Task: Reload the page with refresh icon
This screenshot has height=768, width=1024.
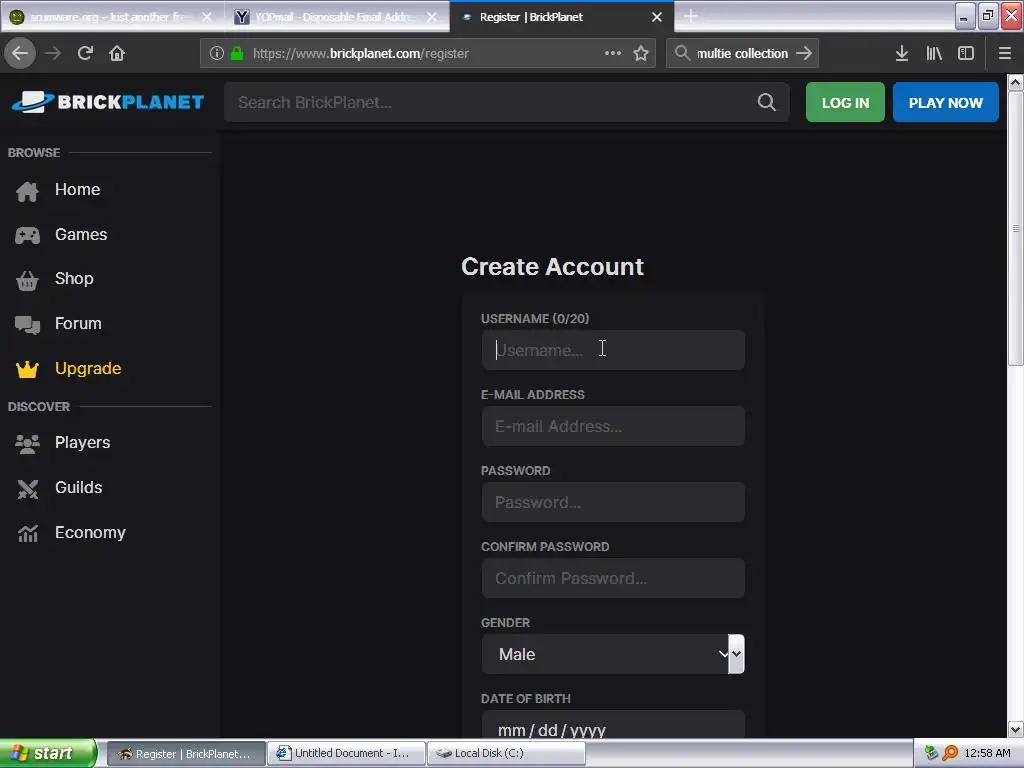Action: [85, 53]
